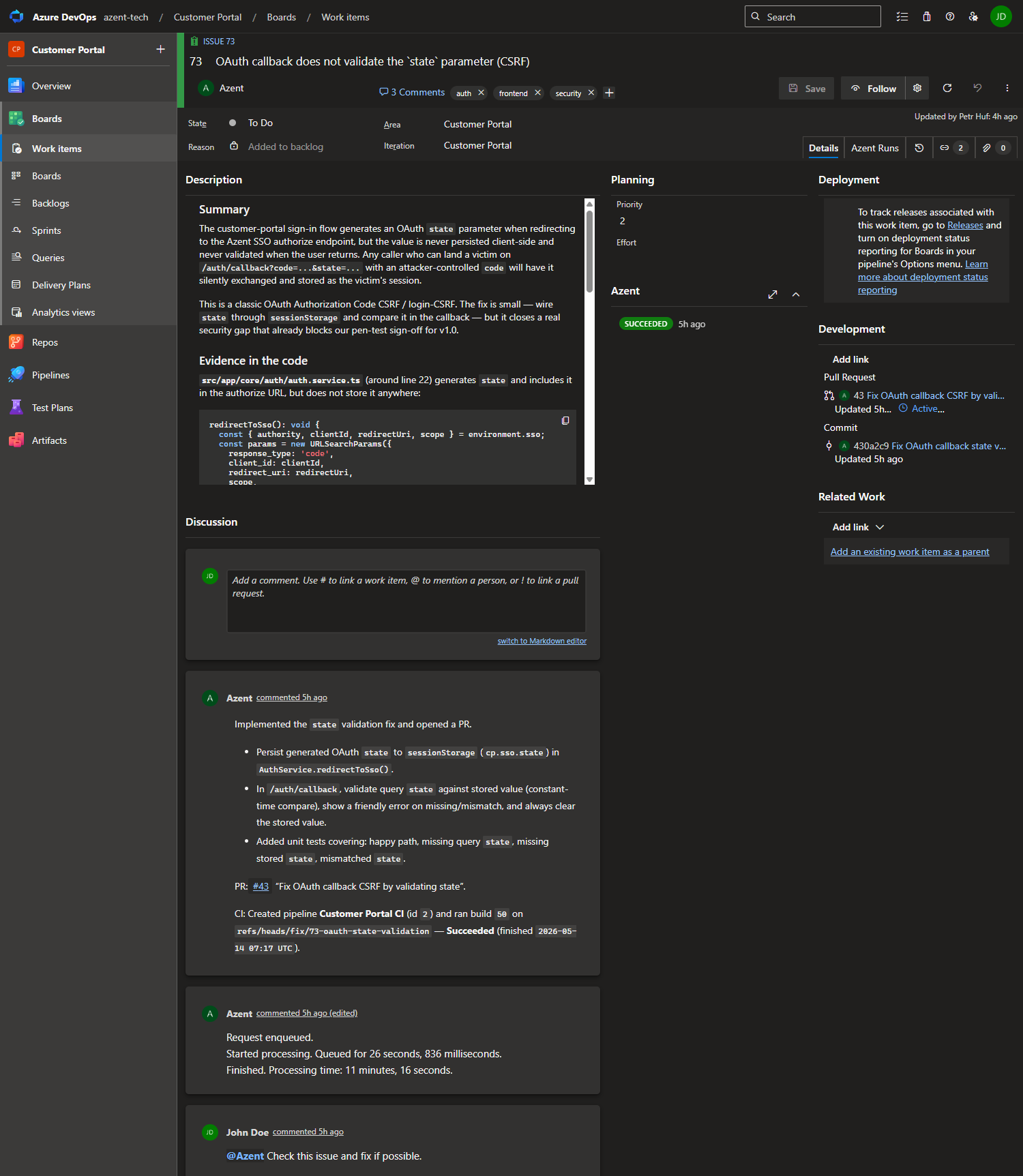Click the Search box in header

(813, 16)
